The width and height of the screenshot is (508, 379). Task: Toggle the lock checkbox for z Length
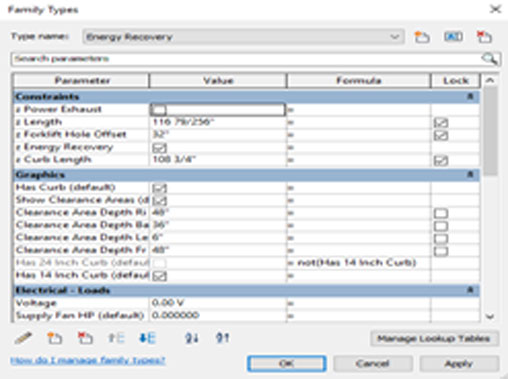(x=441, y=123)
